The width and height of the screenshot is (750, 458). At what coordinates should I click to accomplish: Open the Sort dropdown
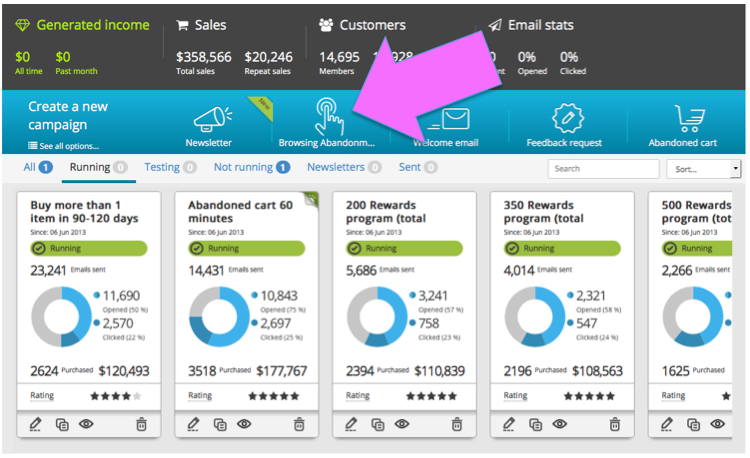704,169
